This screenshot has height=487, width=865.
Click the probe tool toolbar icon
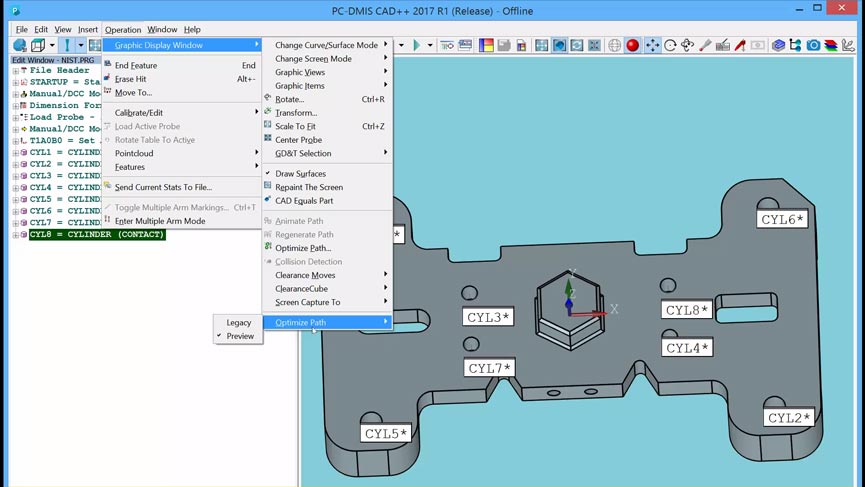click(705, 46)
